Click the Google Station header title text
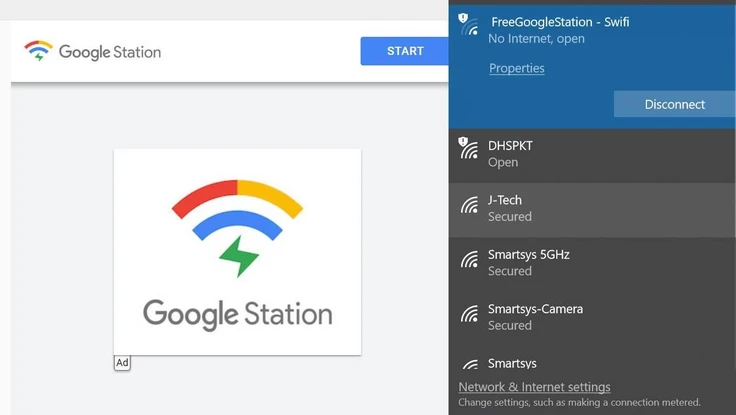Screen dimensions: 736x415 coord(110,52)
